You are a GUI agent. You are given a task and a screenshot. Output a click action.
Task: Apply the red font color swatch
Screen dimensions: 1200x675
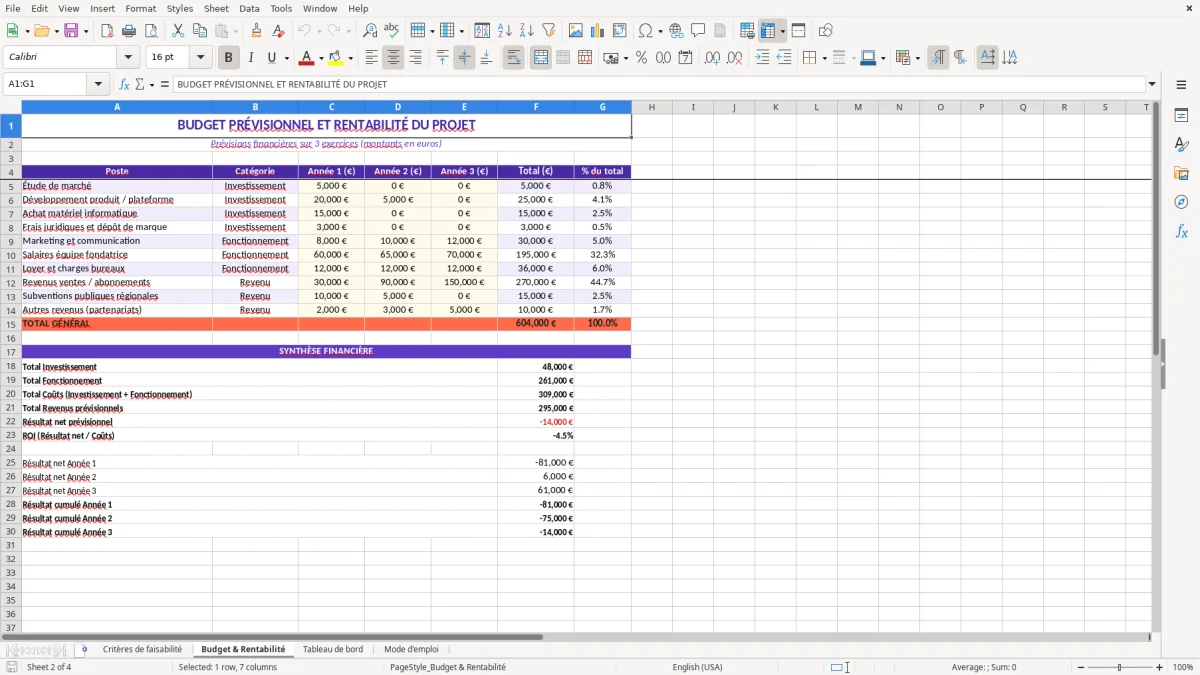click(307, 58)
